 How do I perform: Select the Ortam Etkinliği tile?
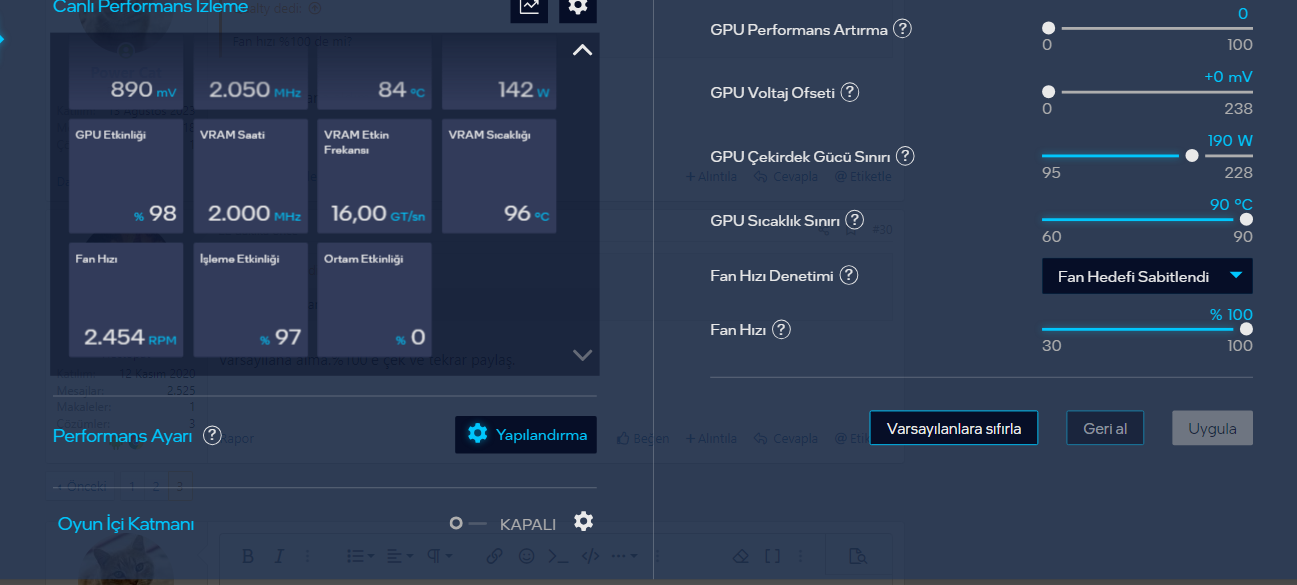374,300
